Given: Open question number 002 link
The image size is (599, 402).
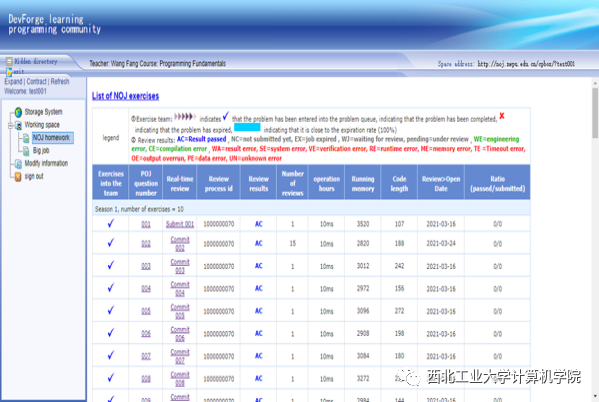Looking at the screenshot, I should (146, 244).
